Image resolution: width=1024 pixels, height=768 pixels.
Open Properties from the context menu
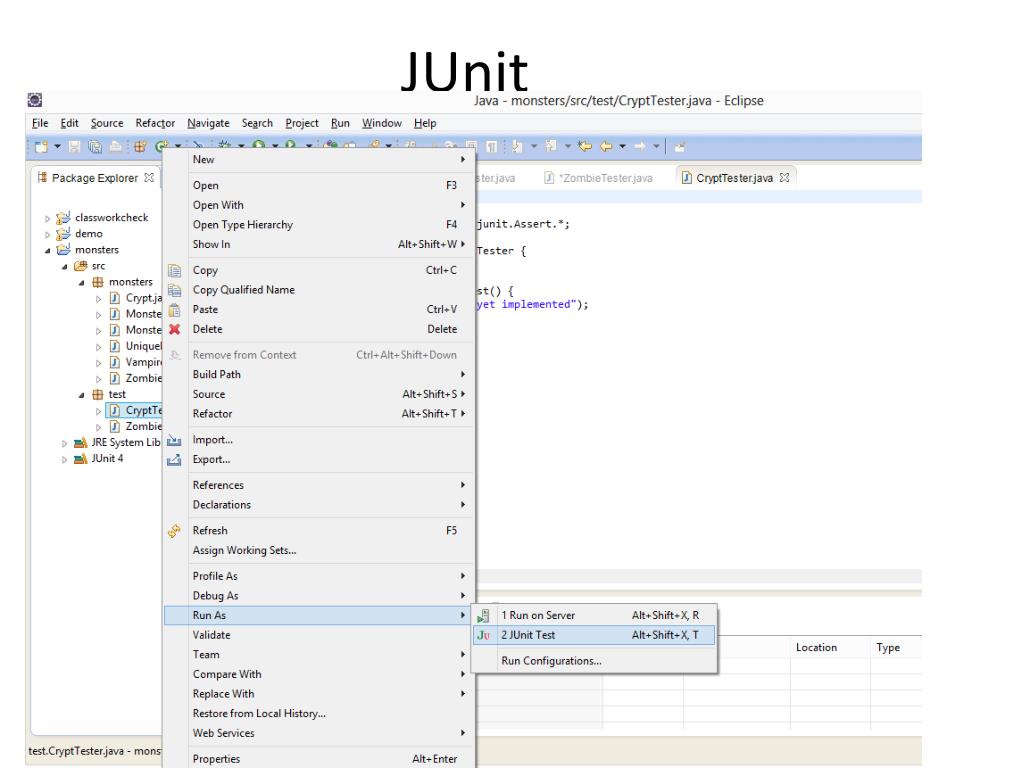coord(319,759)
